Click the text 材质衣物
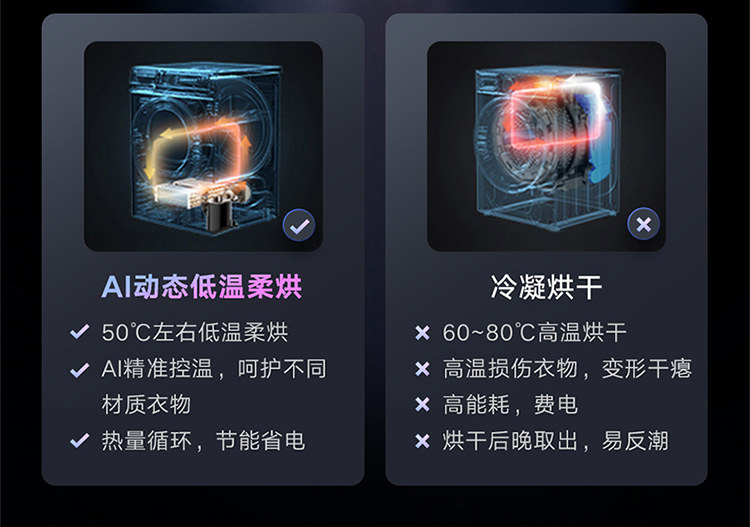The height and width of the screenshot is (527, 750). [x=146, y=405]
